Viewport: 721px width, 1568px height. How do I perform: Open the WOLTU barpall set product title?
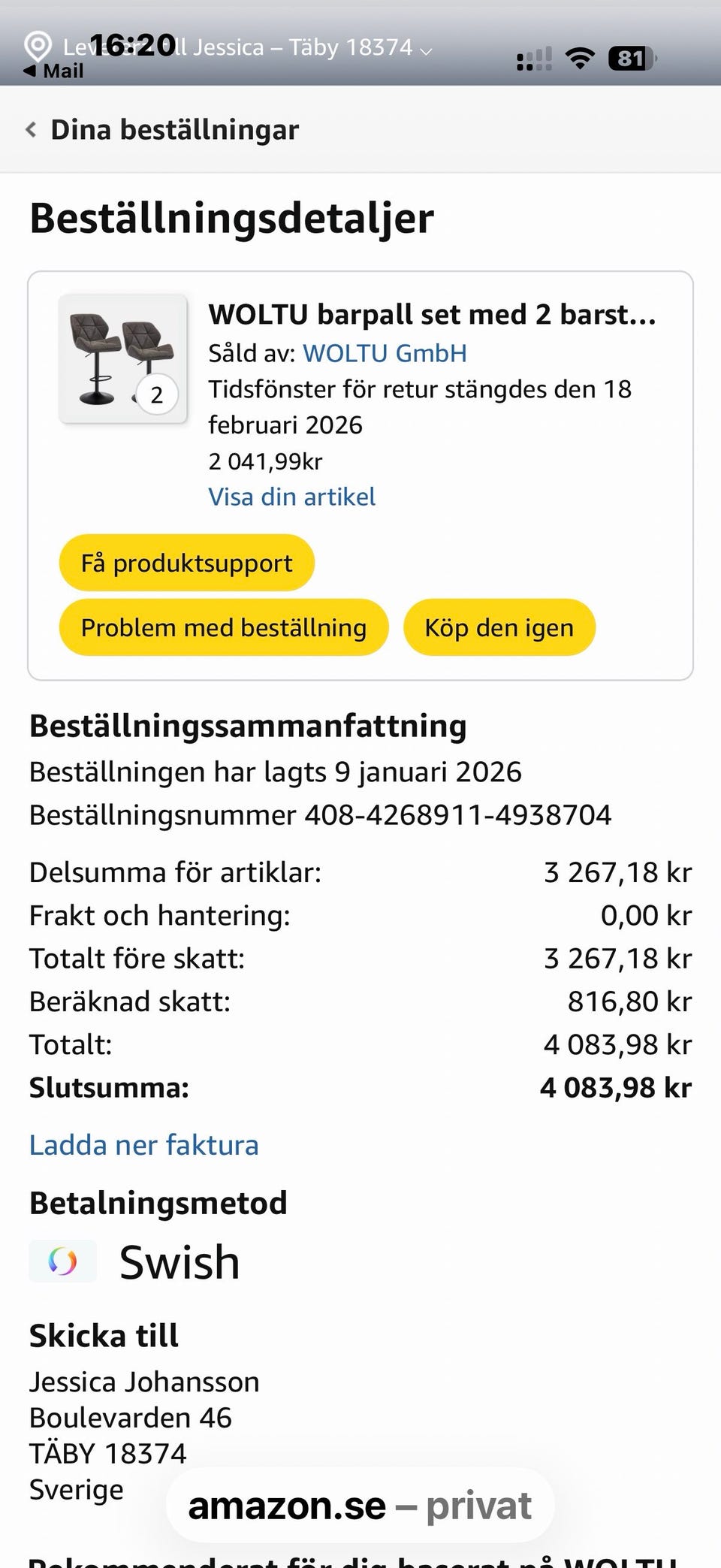[x=432, y=314]
